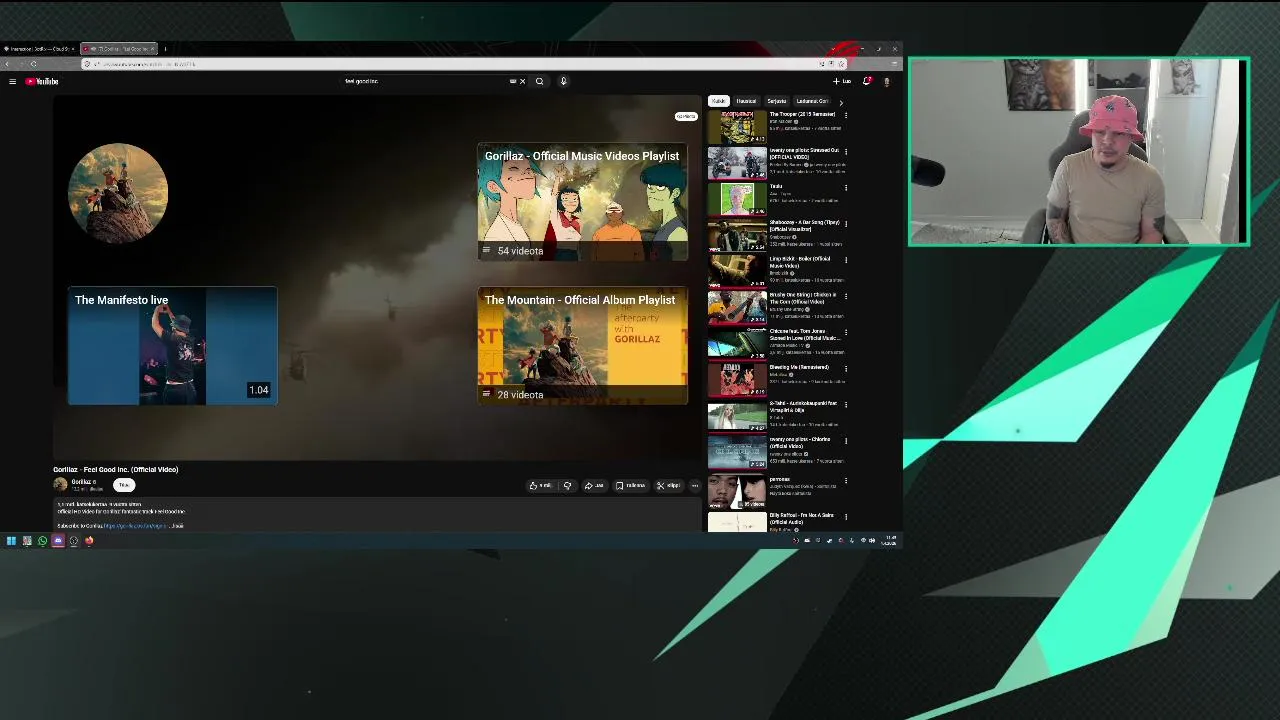
Task: Clear the search box with the X icon
Action: click(x=522, y=81)
